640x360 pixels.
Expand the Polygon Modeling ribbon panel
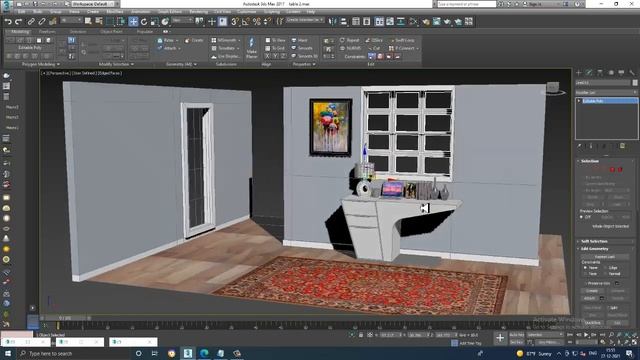(x=41, y=64)
